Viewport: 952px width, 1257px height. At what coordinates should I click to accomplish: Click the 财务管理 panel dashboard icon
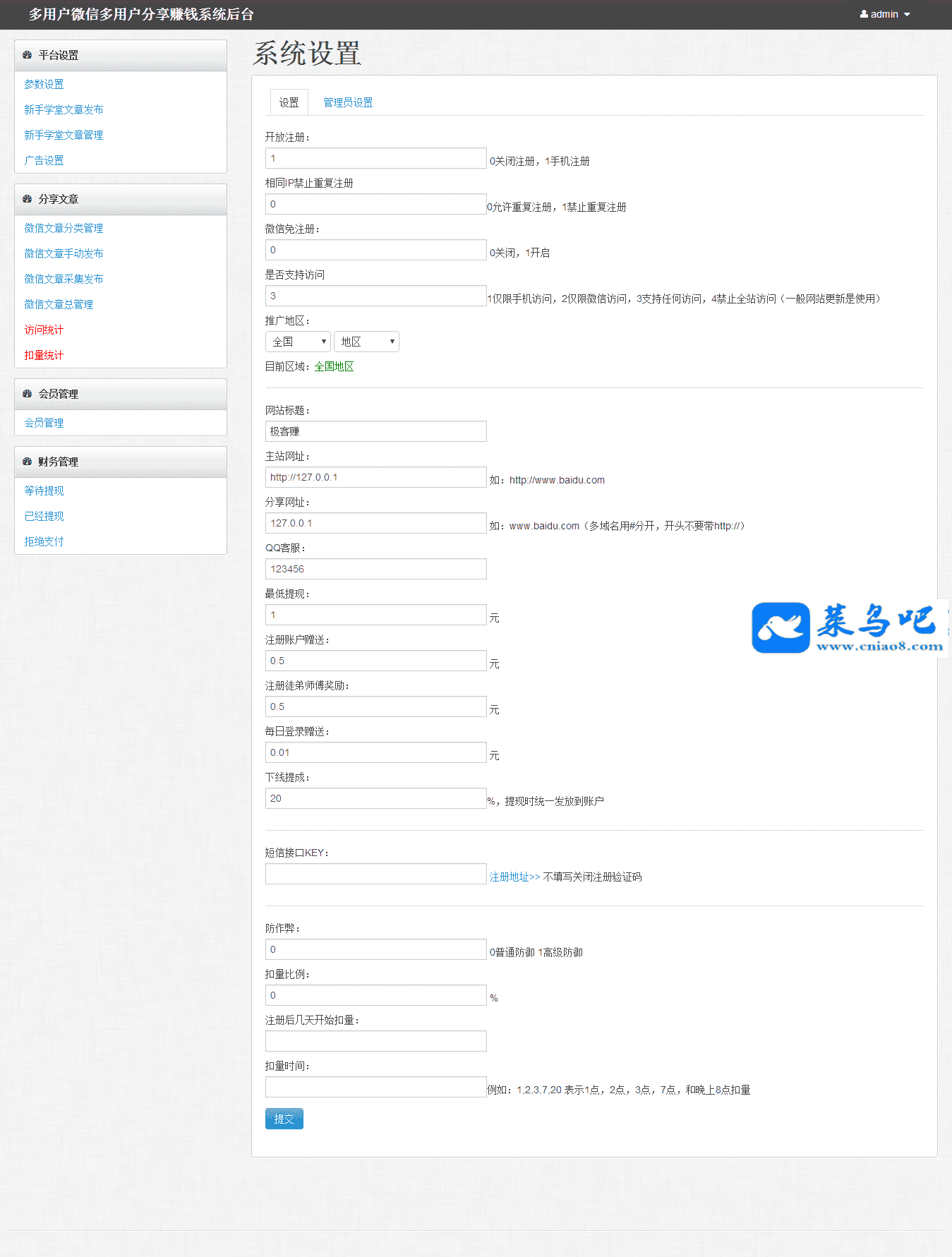pyautogui.click(x=27, y=462)
